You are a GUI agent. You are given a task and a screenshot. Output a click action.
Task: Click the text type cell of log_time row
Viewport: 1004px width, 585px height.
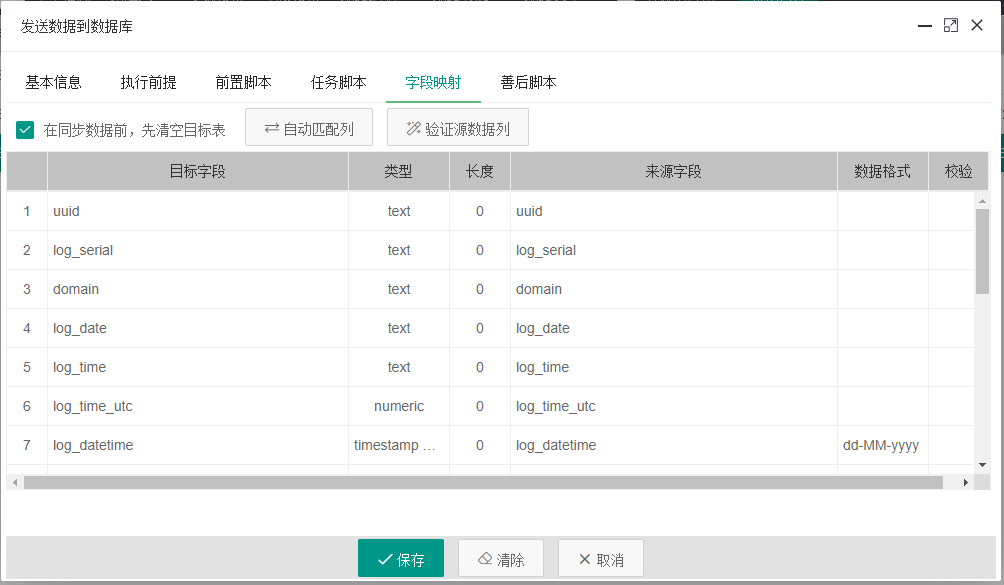click(399, 367)
